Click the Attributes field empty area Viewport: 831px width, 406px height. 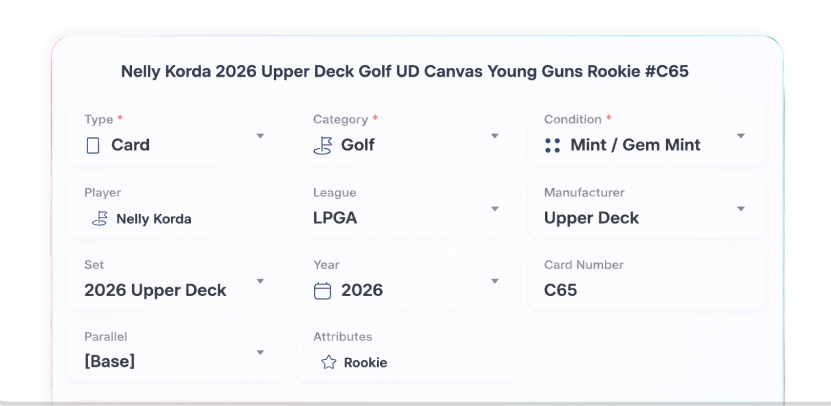tap(456, 363)
